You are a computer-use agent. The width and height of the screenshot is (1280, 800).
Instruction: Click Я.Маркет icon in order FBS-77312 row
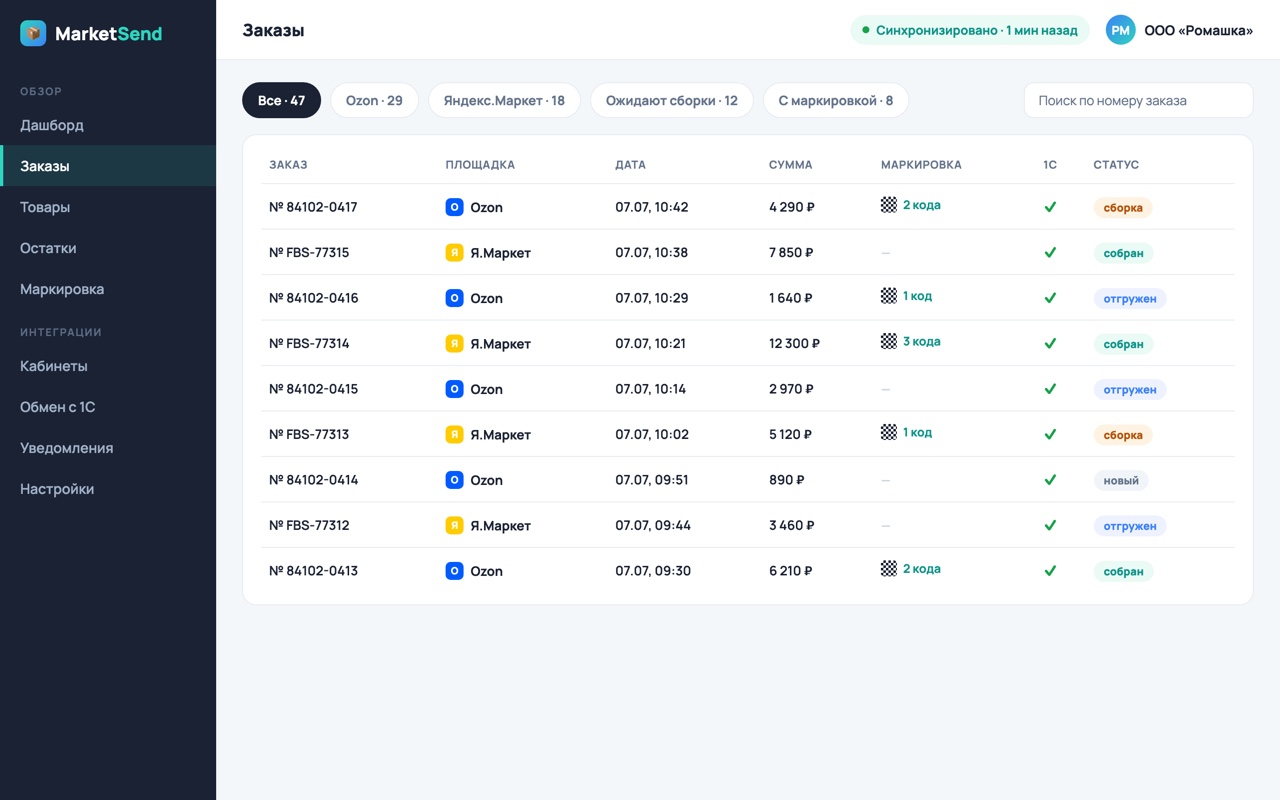454,526
